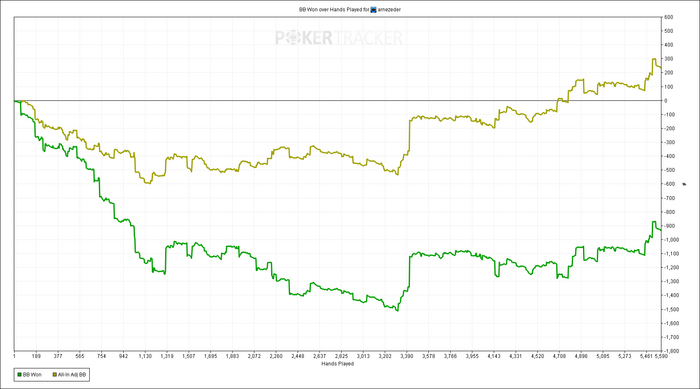Click the x-axis label 2,072
The image size is (700, 389).
[x=254, y=356]
